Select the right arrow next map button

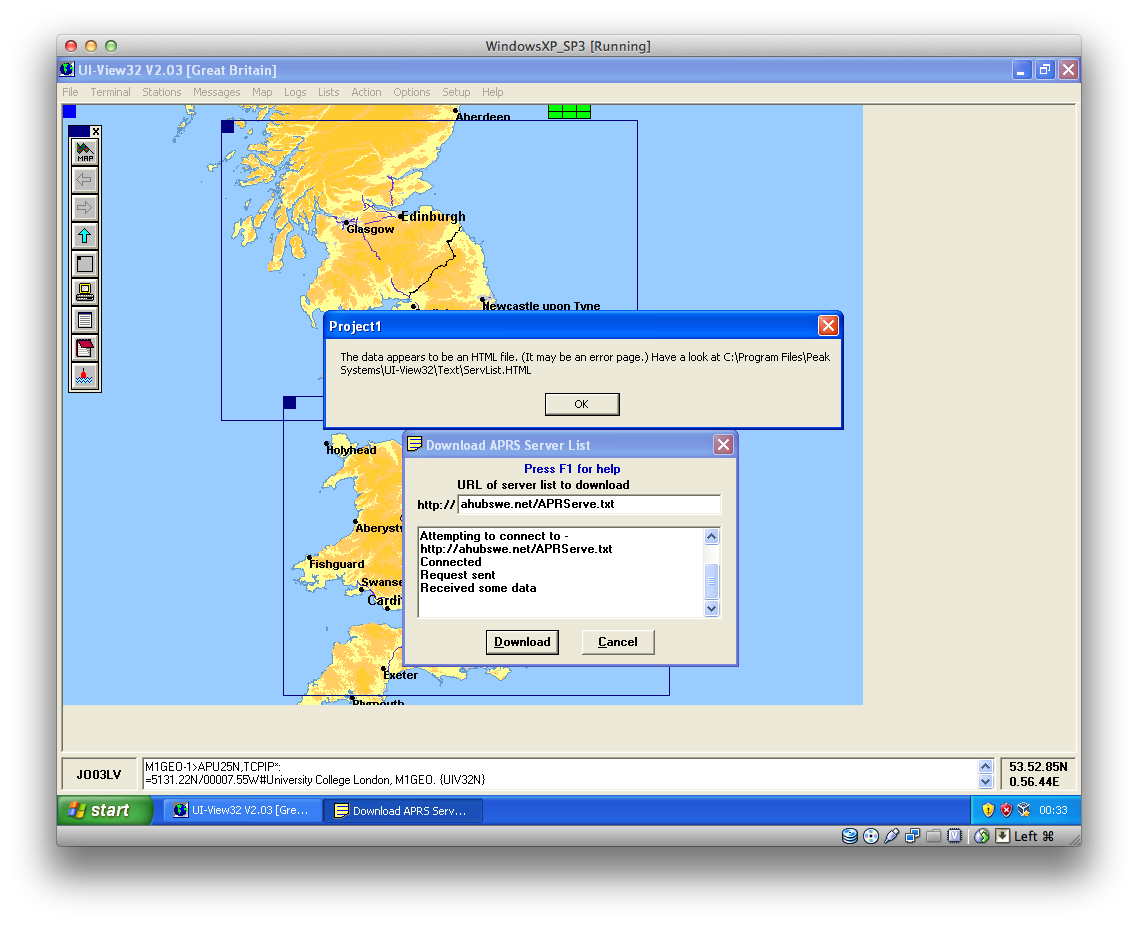pos(85,208)
